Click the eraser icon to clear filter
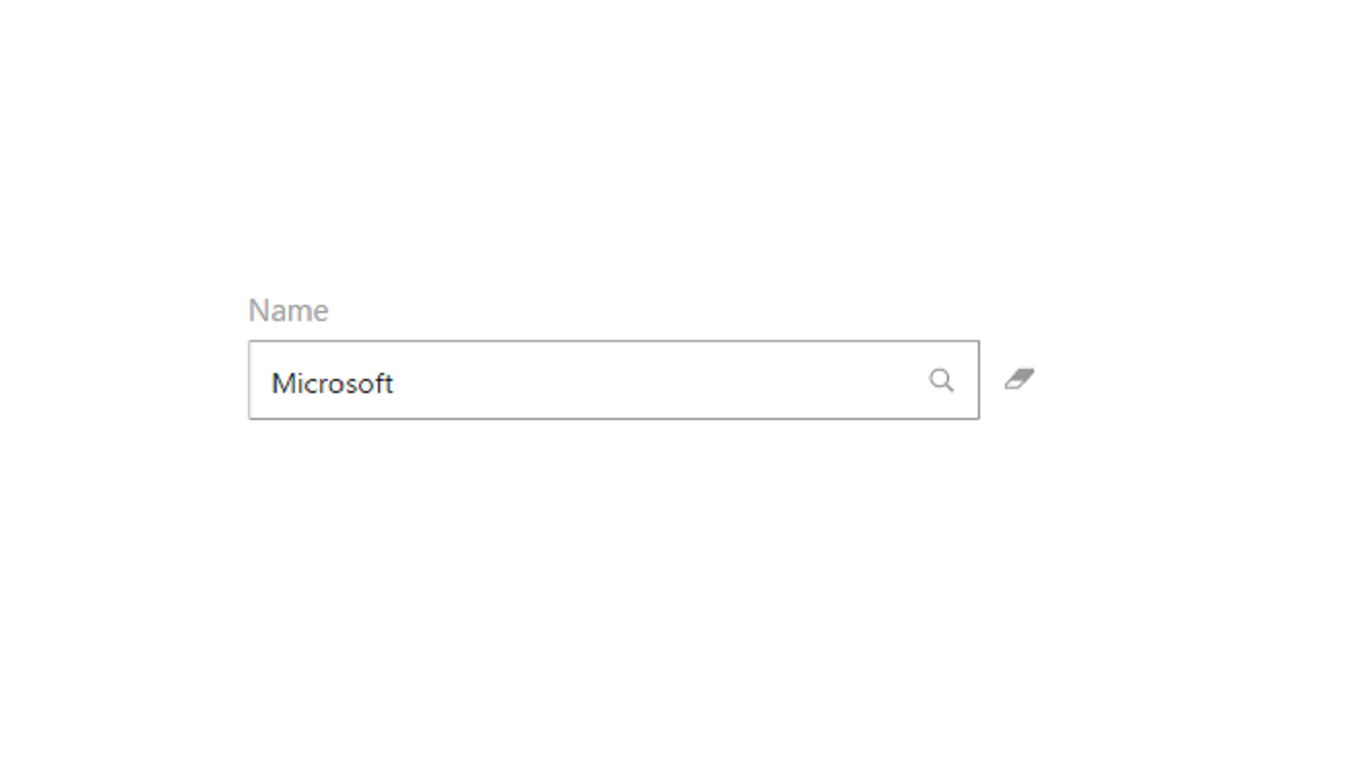This screenshot has height=768, width=1366. pos(1019,379)
